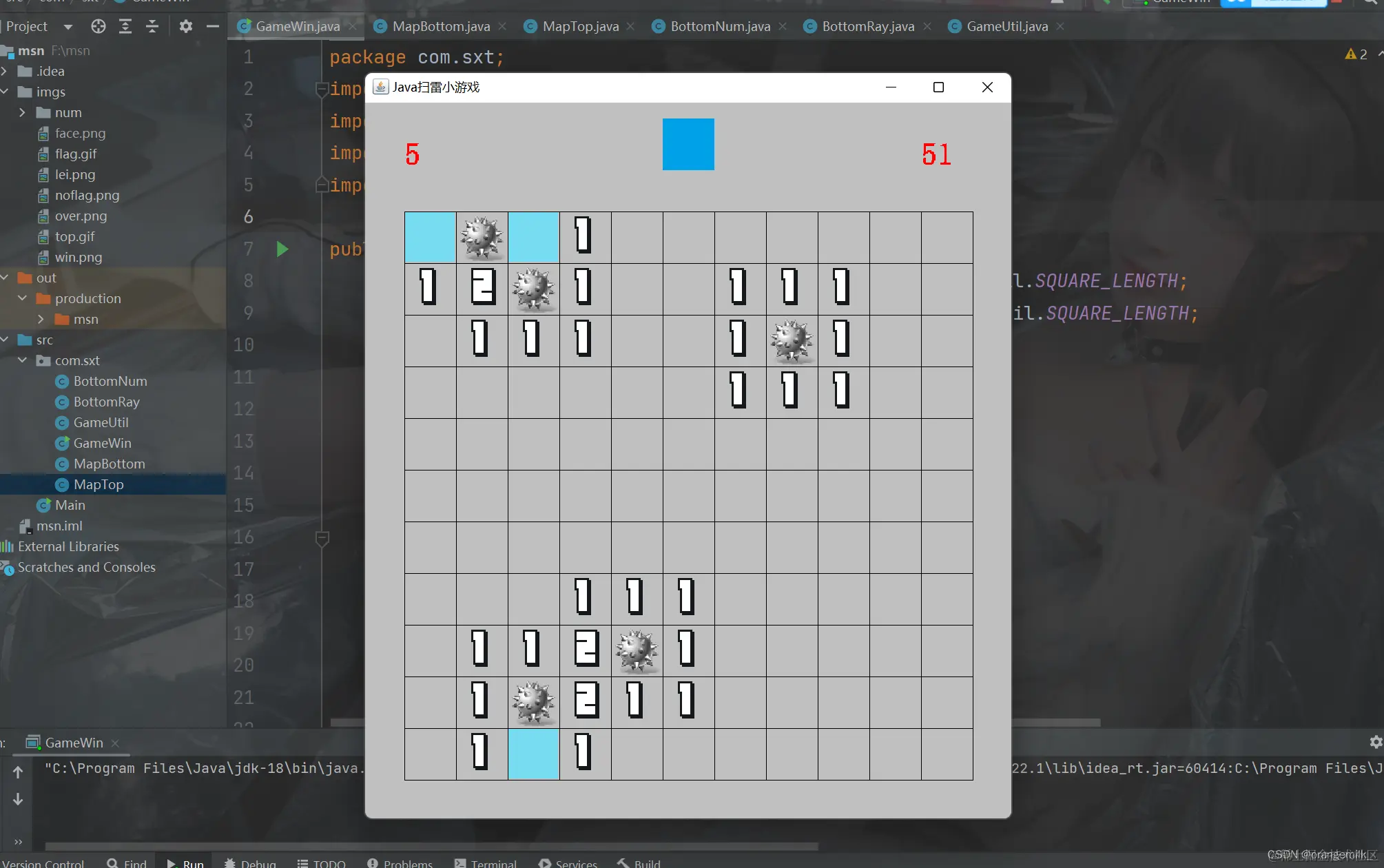Select the MapTop class in tree
This screenshot has height=868, width=1384.
(99, 484)
